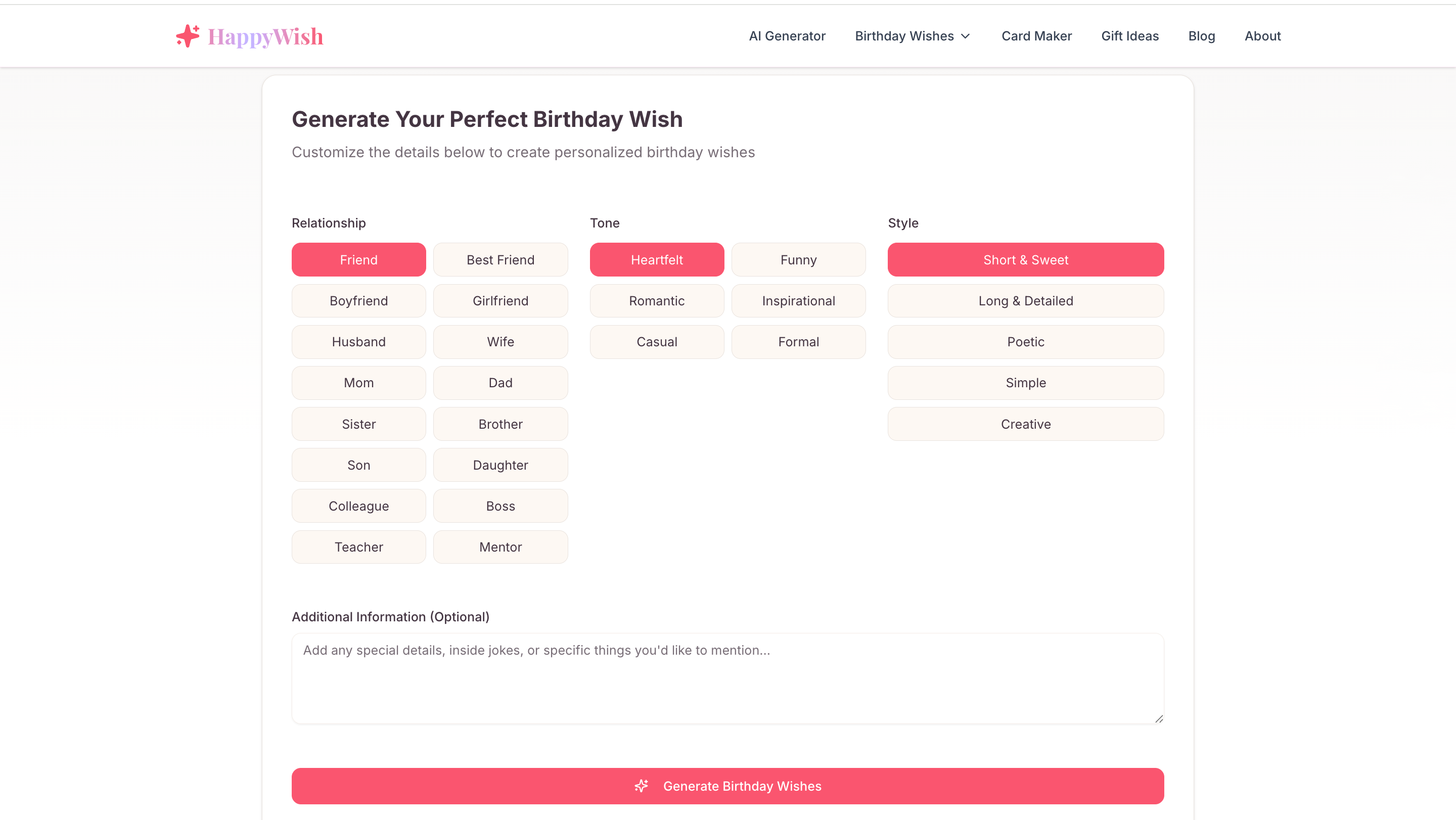The height and width of the screenshot is (820, 1456).
Task: Select the Mom relationship option
Action: click(x=358, y=383)
